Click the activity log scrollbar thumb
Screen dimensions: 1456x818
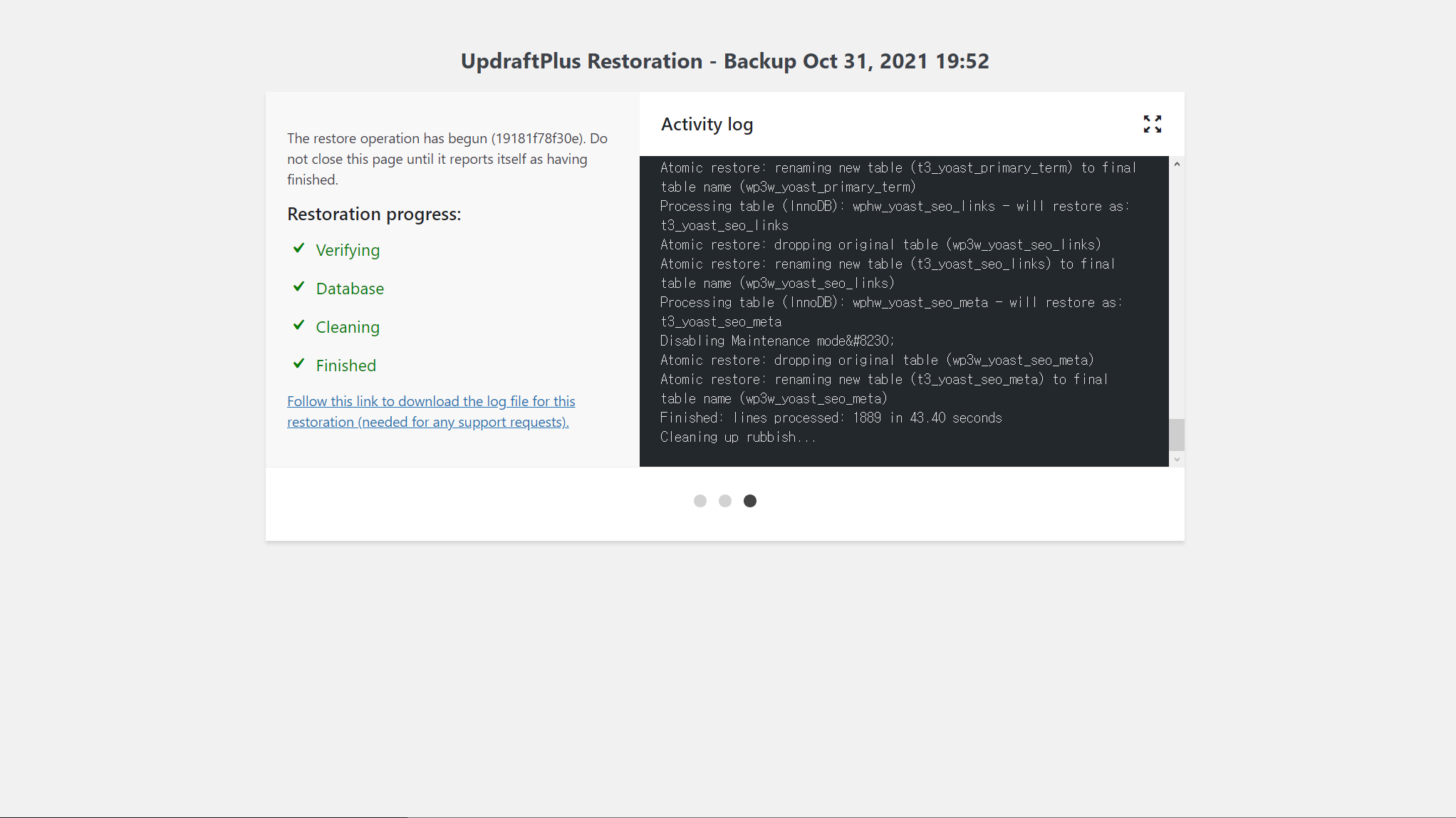coord(1177,435)
